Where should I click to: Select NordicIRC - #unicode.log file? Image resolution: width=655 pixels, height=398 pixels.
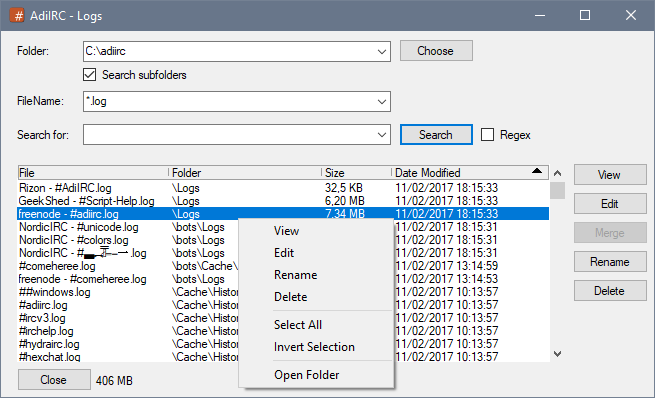[79, 227]
